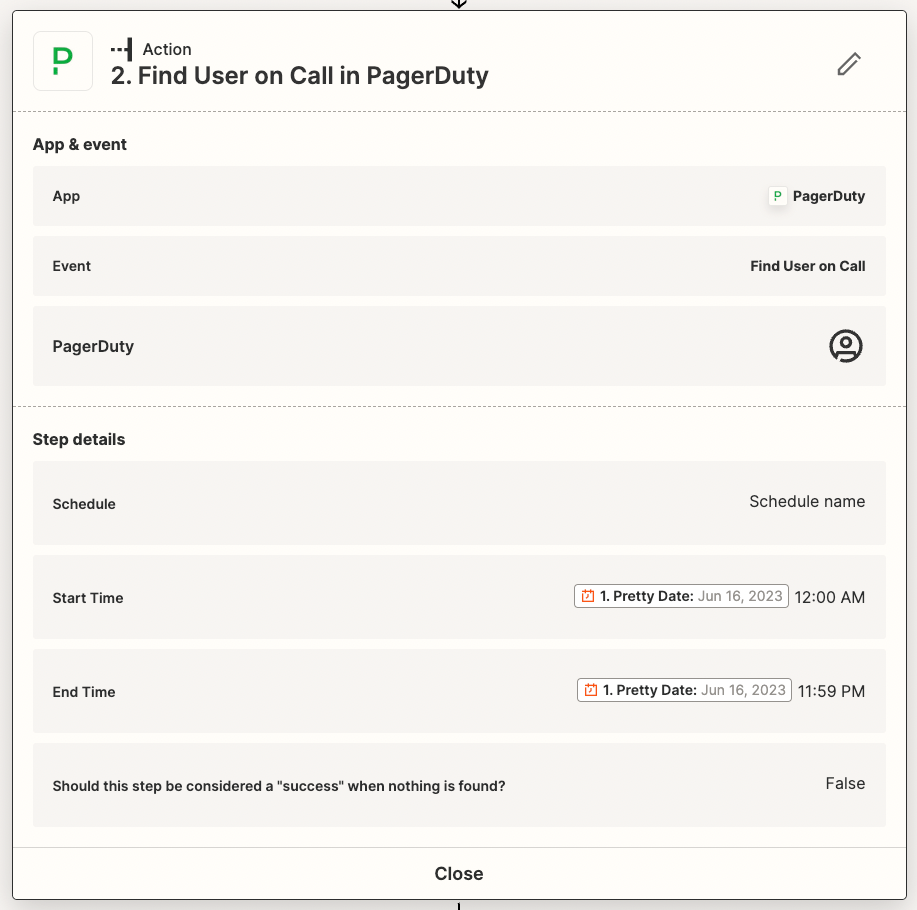Click the calendar icon in Start Time pill
917x910 pixels.
tap(588, 597)
